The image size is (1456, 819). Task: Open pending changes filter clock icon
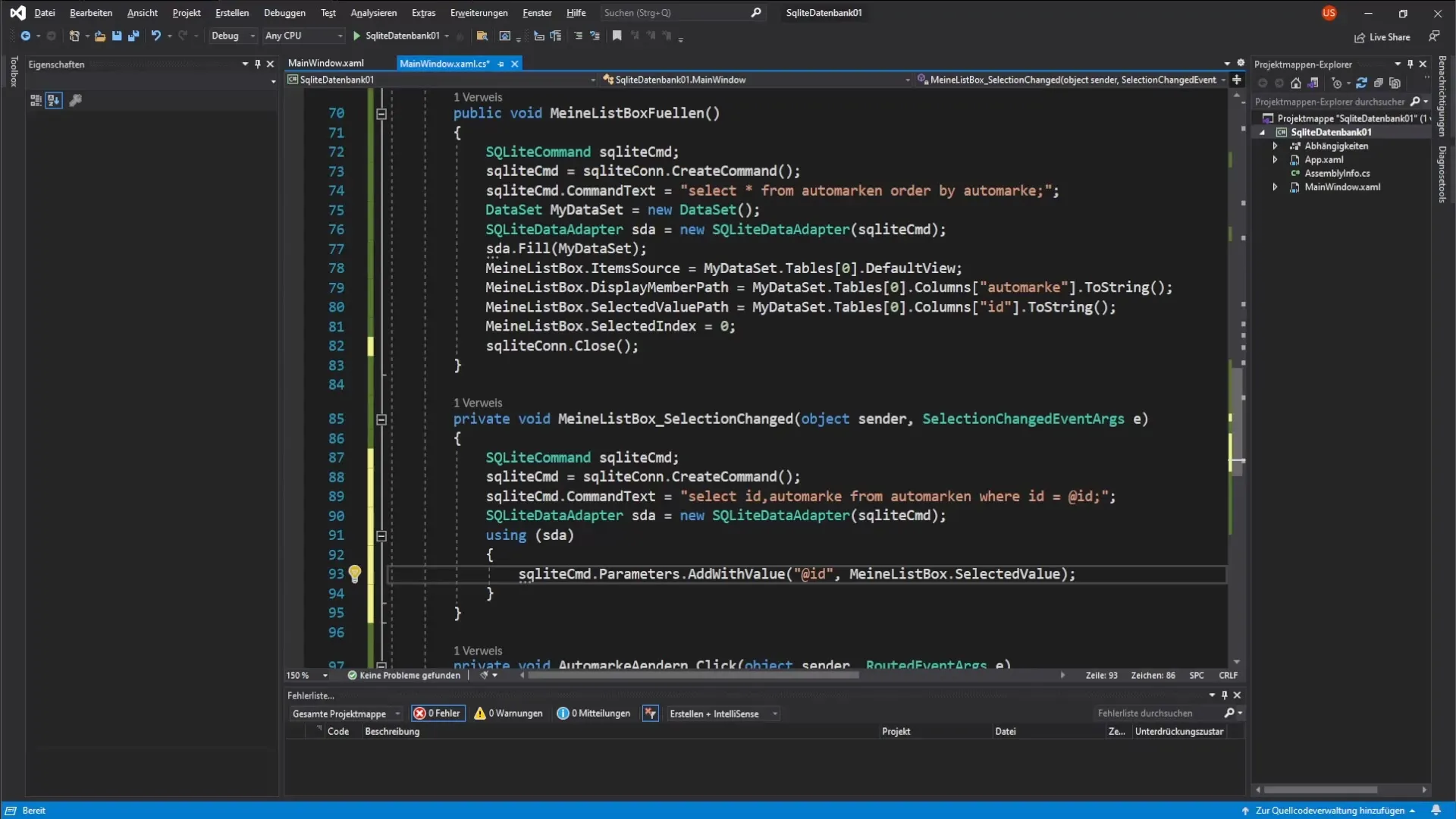point(1337,83)
